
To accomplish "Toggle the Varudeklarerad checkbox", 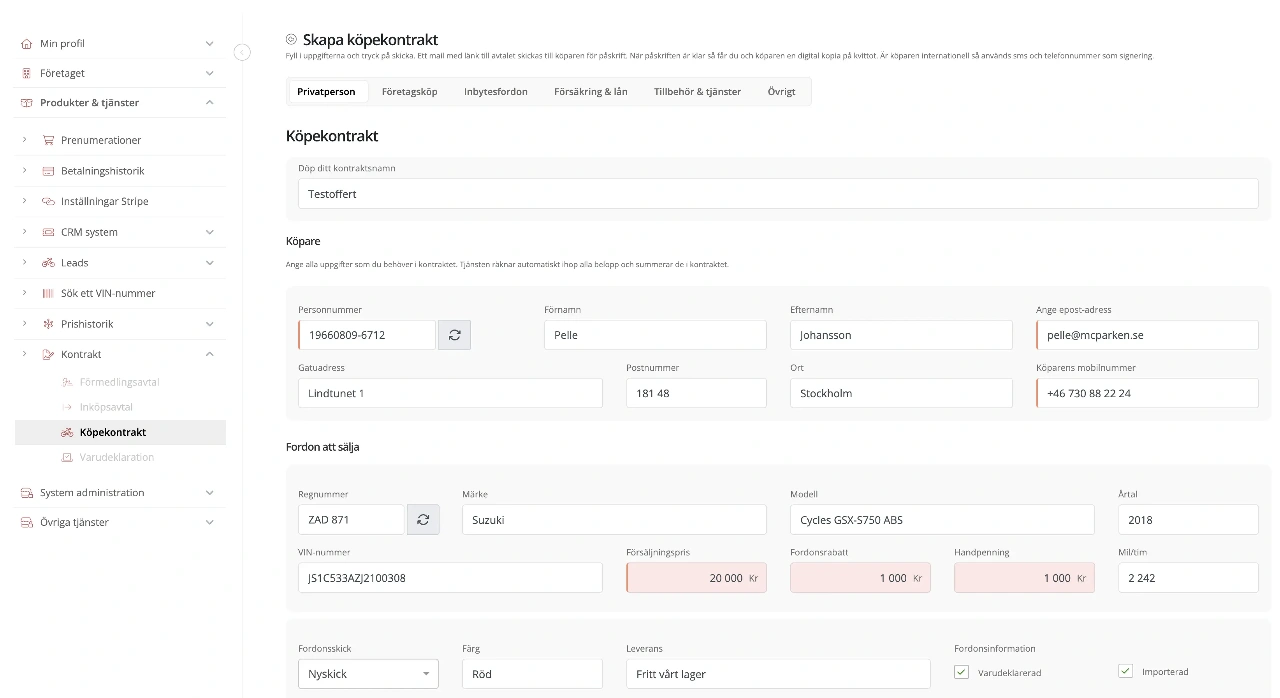I will [x=962, y=672].
